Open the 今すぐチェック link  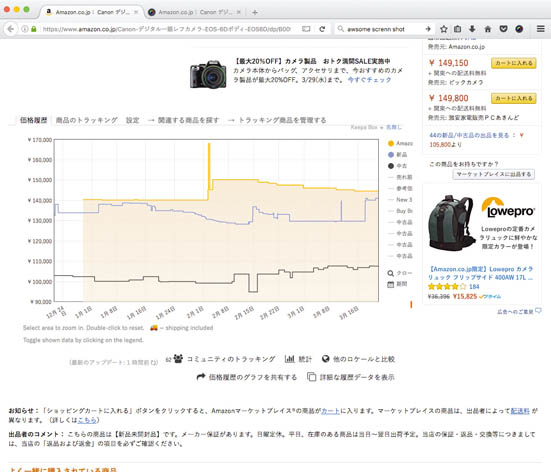369,80
